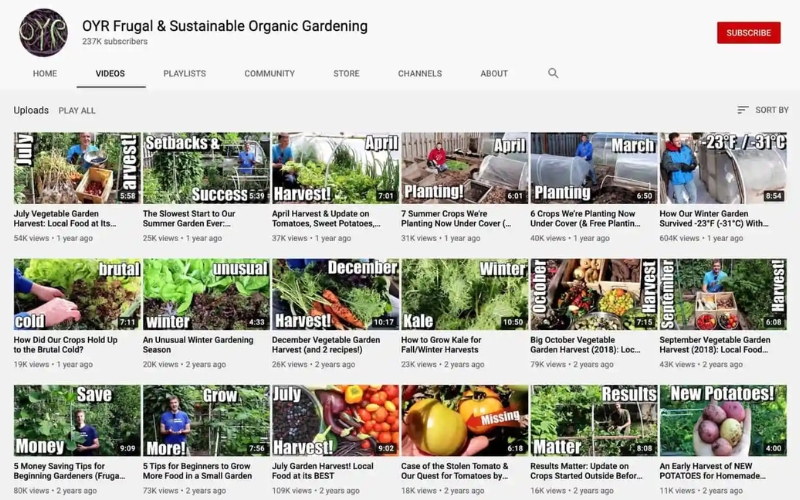Open title '7 Summer Crops We're Planting Now'
This screenshot has width=800, height=500.
(456, 218)
